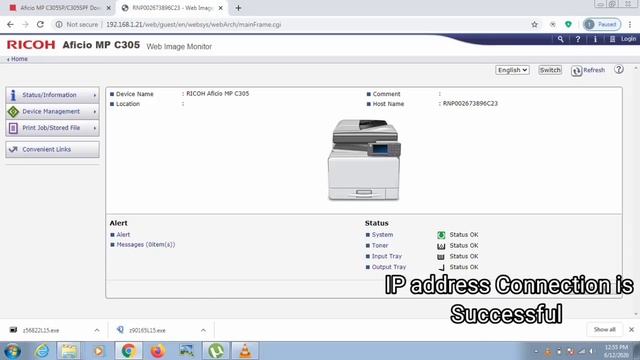Open the Windows Start menu
This screenshot has height=360, width=640.
13,351
